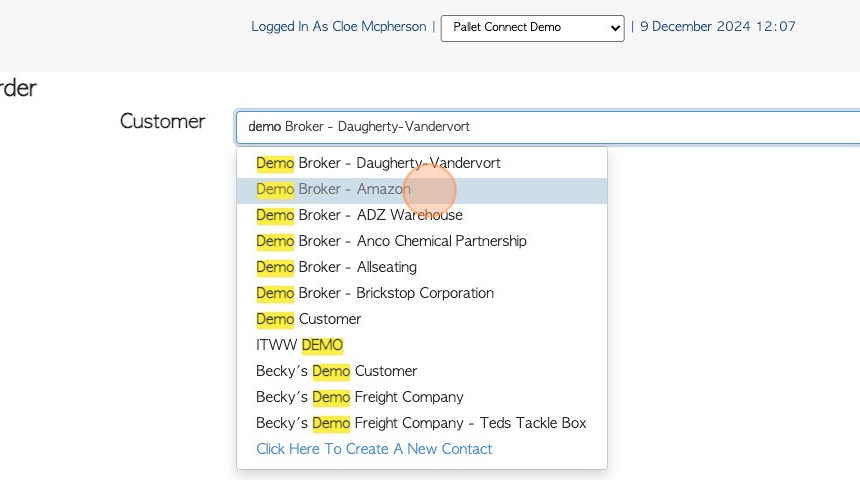The image size is (860, 480).
Task: Select Demo Broker - ADZ Warehouse option
Action: tap(422, 215)
